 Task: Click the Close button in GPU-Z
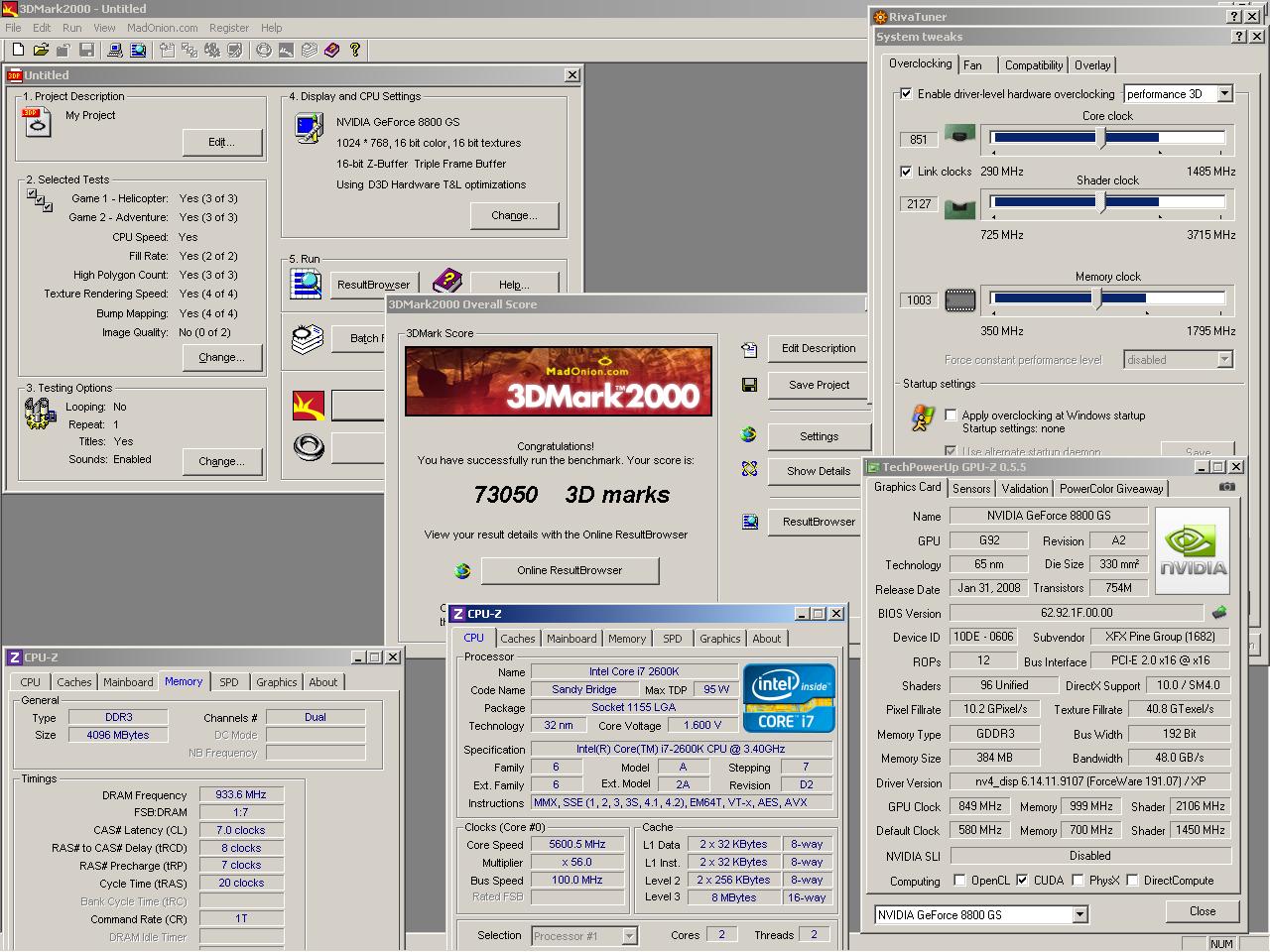pyautogui.click(x=1203, y=911)
